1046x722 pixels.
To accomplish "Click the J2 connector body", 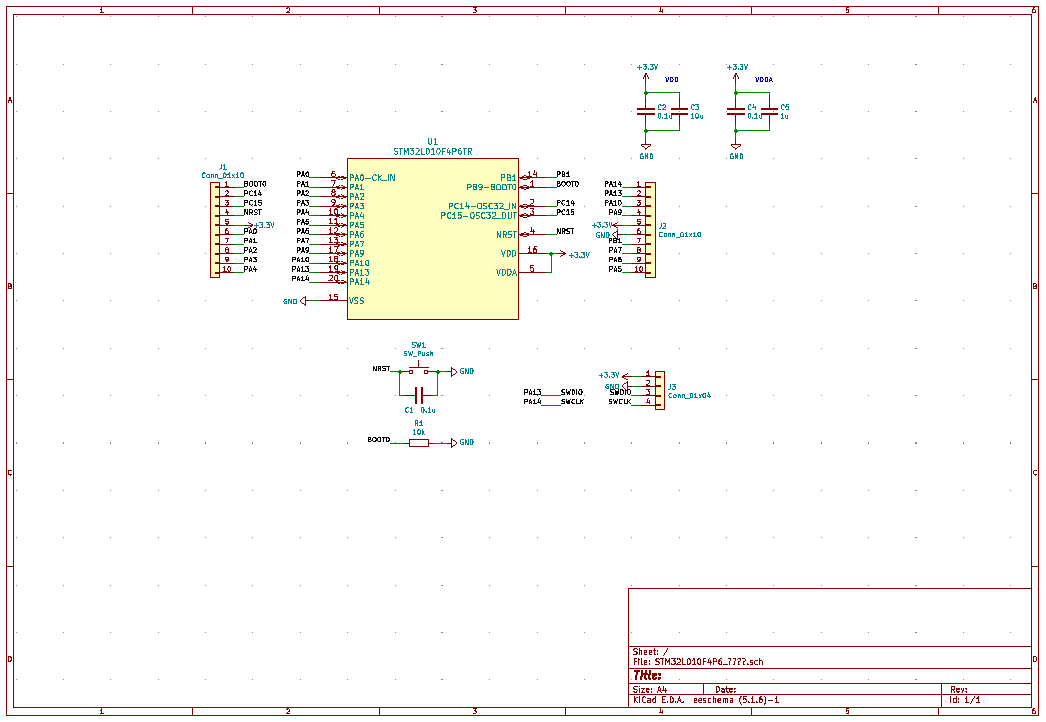I will click(651, 227).
